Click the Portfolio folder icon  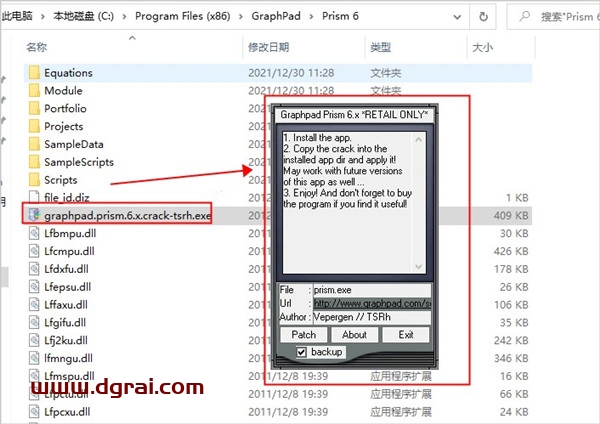[x=33, y=109]
